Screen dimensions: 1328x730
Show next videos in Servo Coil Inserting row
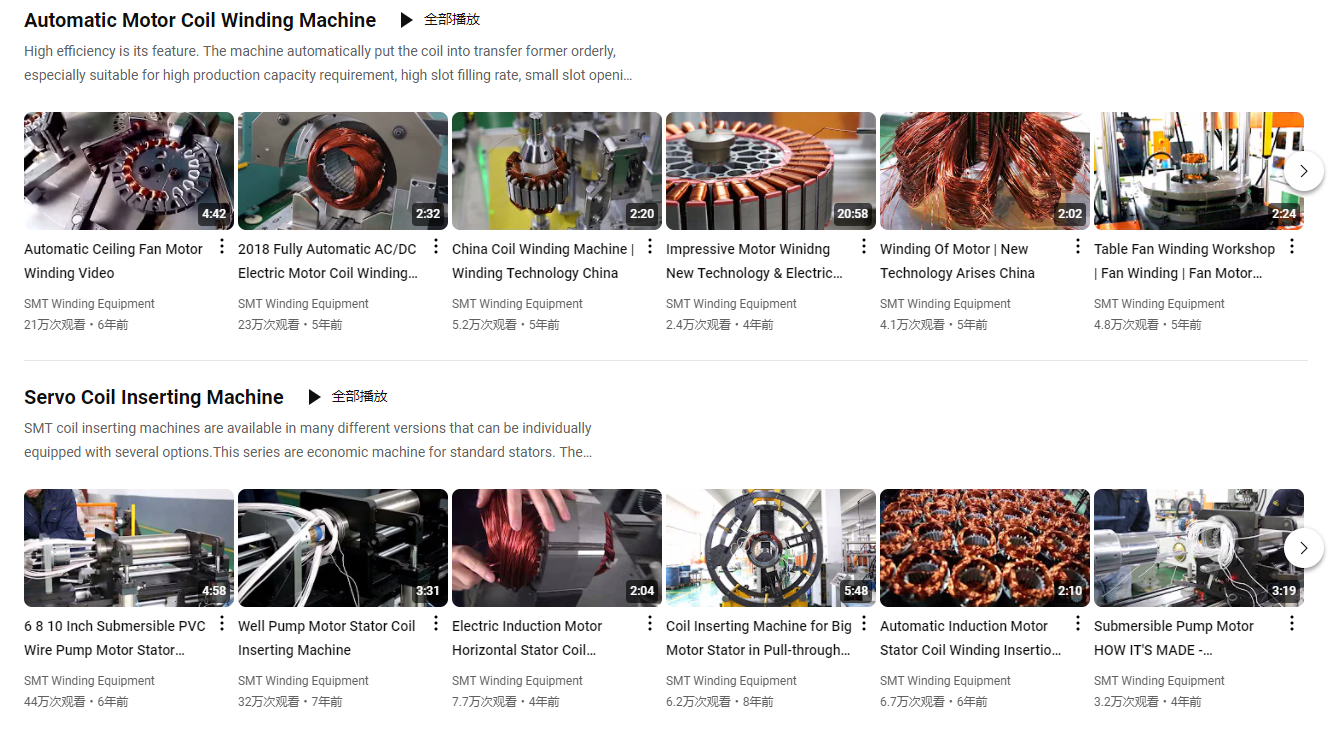click(x=1304, y=548)
